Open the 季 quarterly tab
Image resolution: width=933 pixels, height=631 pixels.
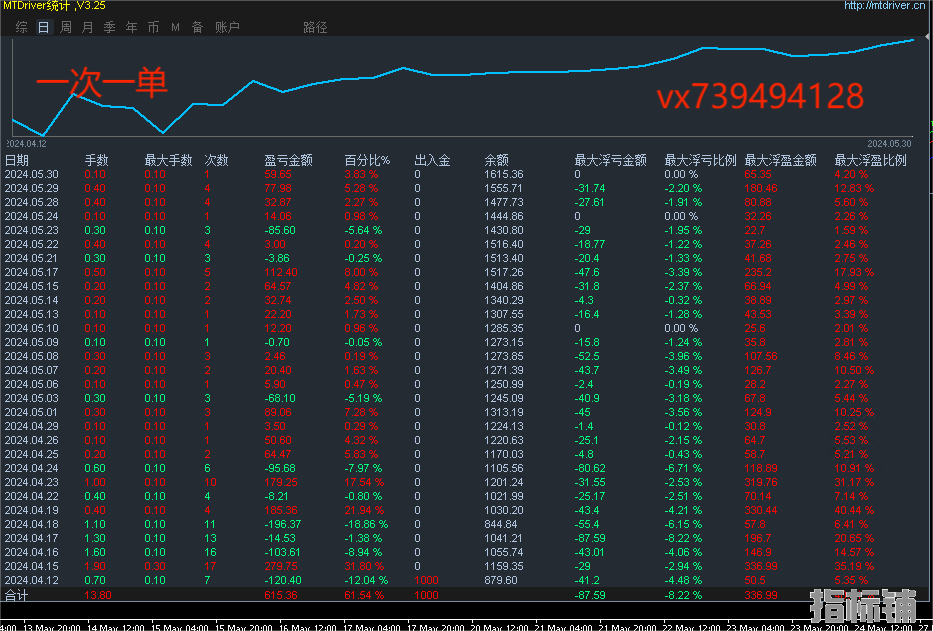tap(110, 27)
